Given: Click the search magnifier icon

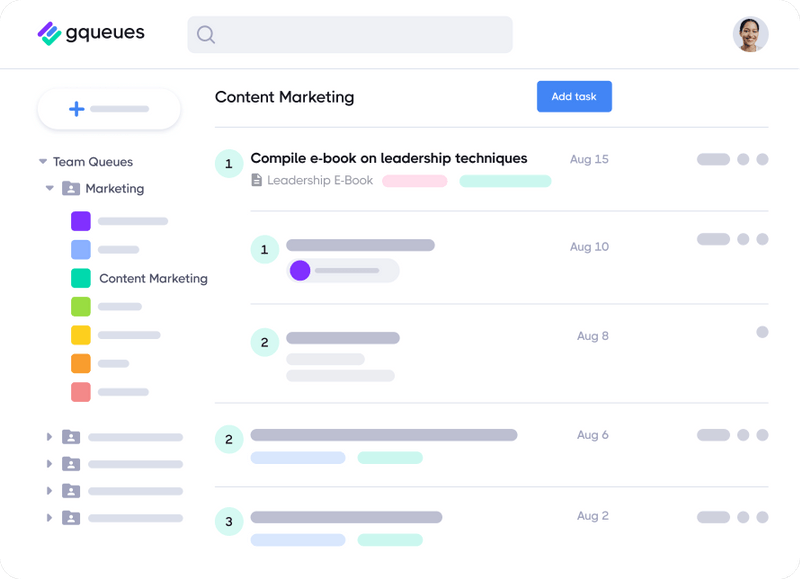Looking at the screenshot, I should pyautogui.click(x=206, y=34).
